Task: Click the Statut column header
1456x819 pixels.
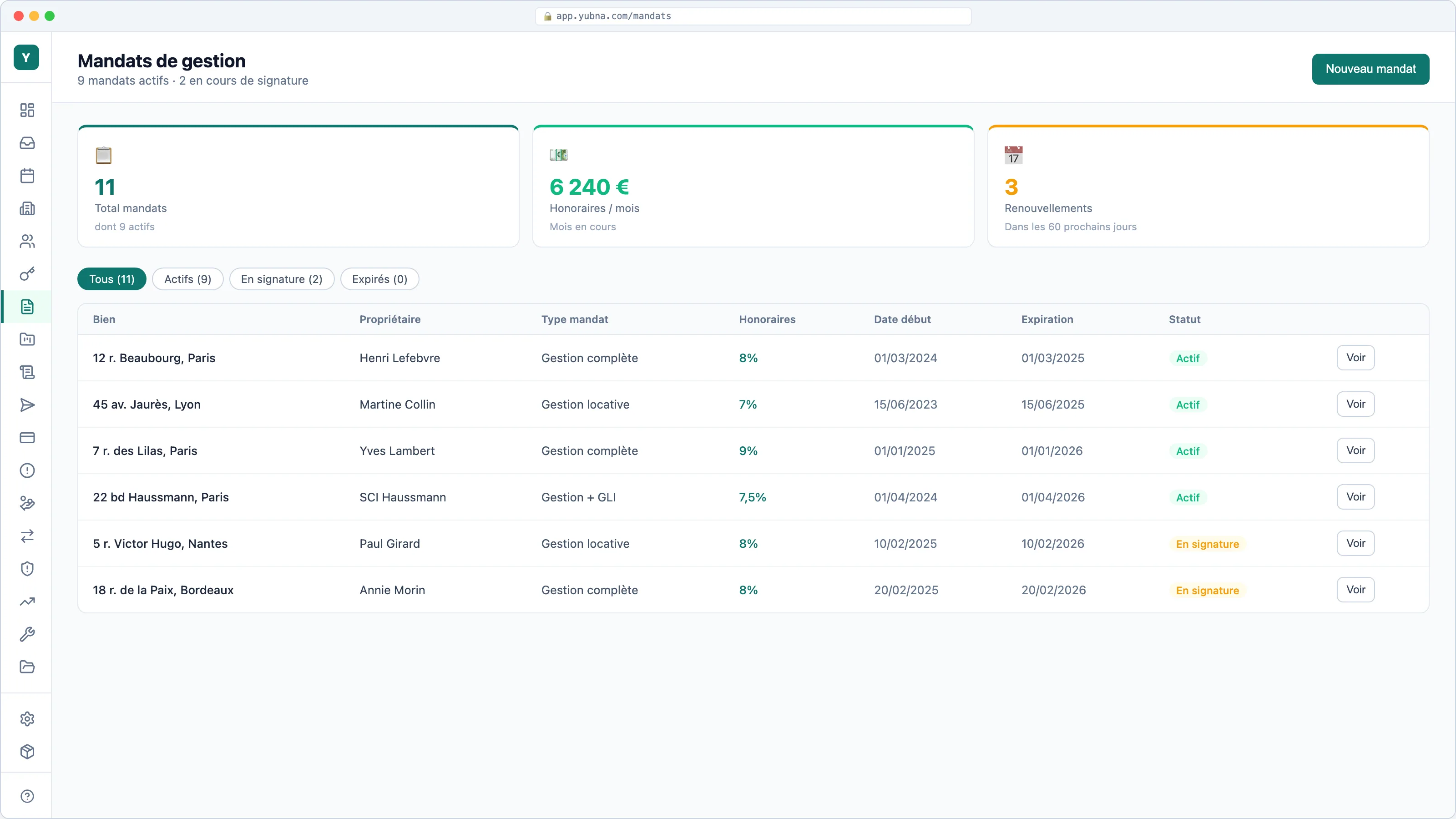Action: [x=1184, y=319]
